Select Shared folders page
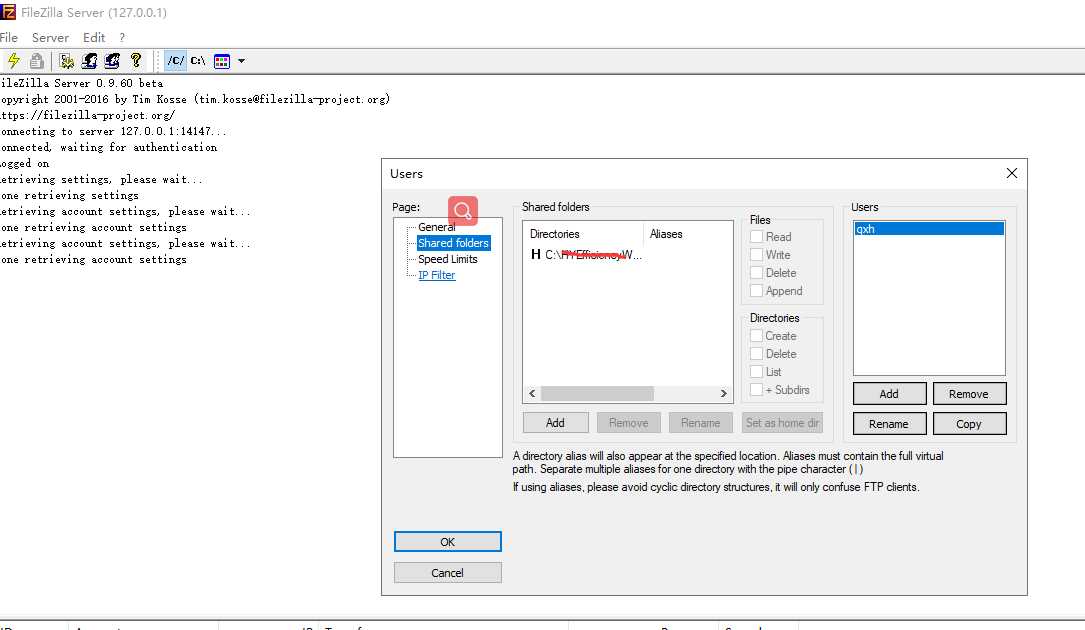The image size is (1085, 630). pos(453,243)
